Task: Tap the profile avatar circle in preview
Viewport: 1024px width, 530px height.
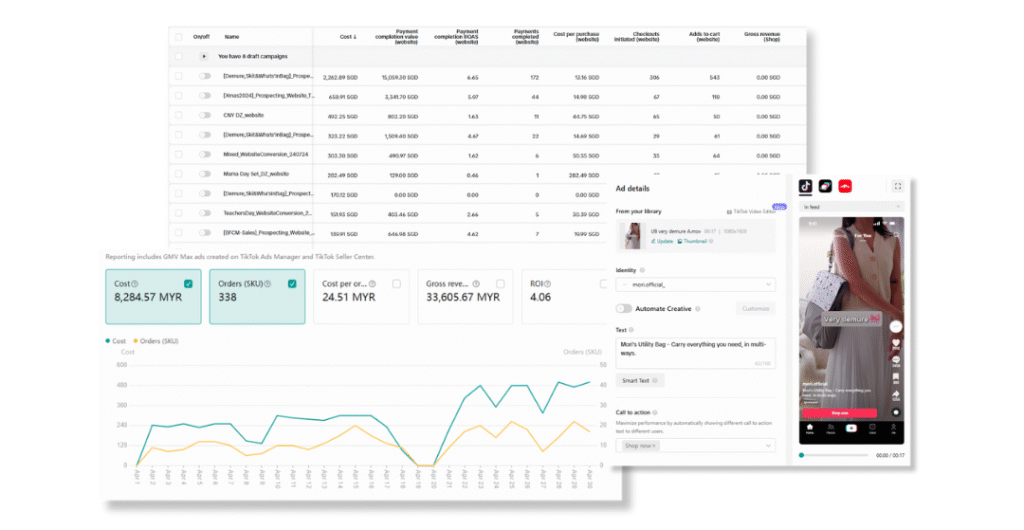Action: click(896, 326)
